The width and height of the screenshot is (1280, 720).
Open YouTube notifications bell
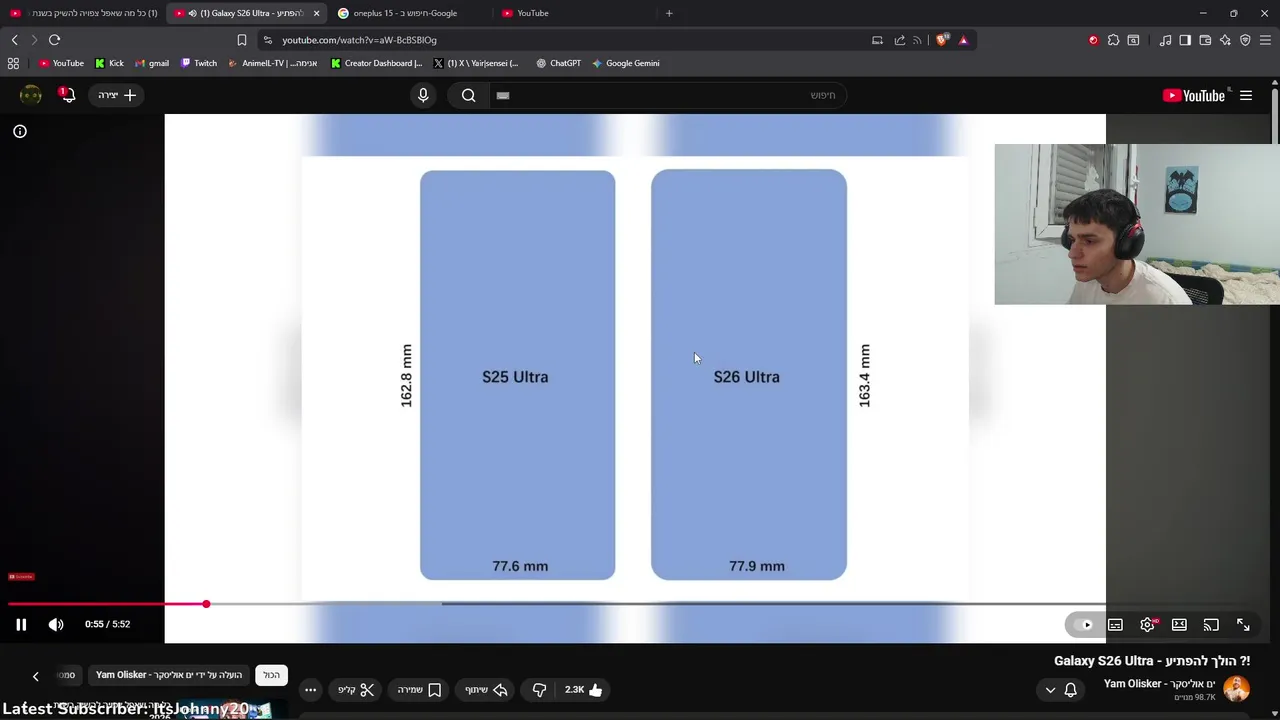[67, 95]
